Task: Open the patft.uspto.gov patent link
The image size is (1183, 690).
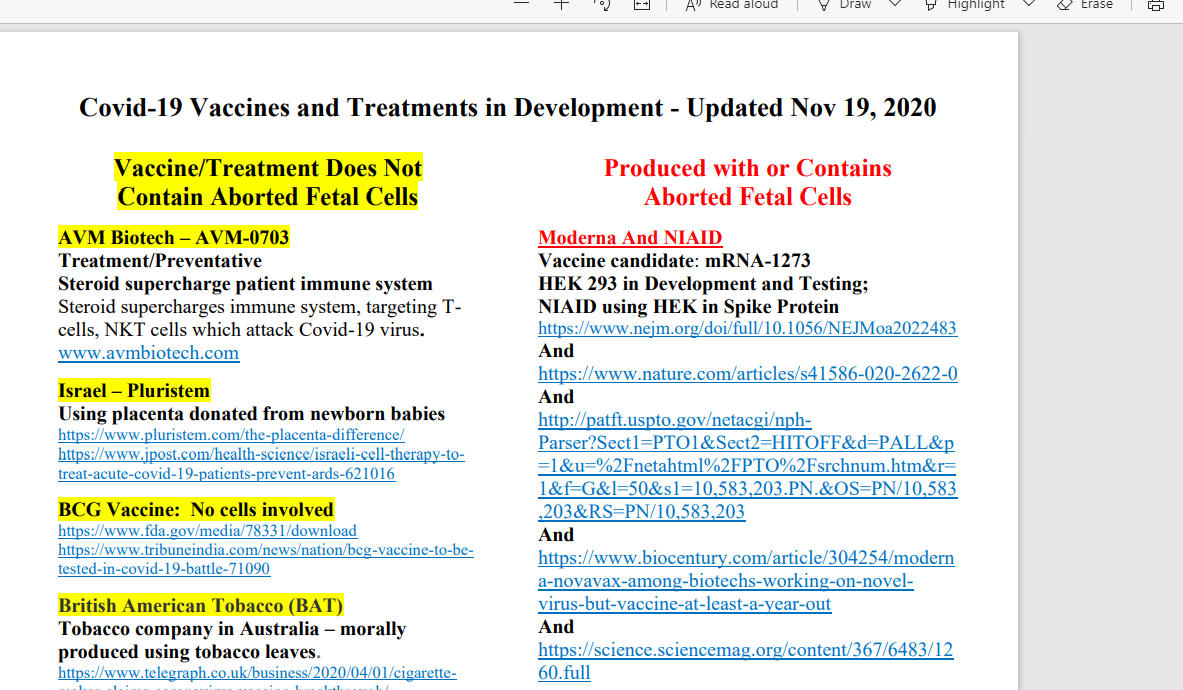Action: 747,465
